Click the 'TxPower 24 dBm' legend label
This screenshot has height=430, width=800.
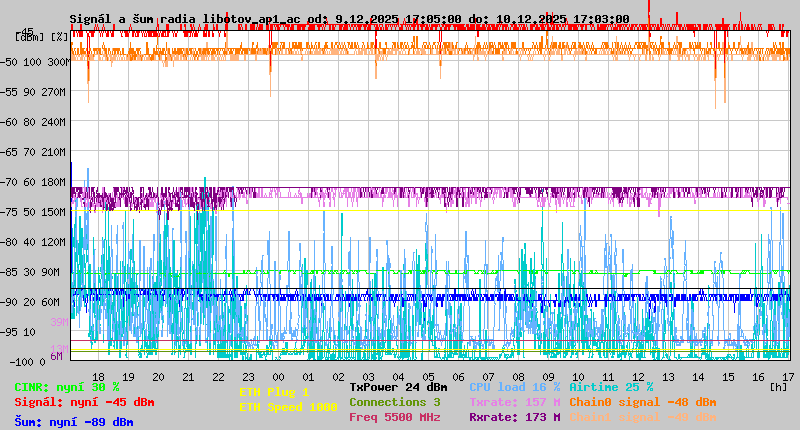(x=398, y=388)
